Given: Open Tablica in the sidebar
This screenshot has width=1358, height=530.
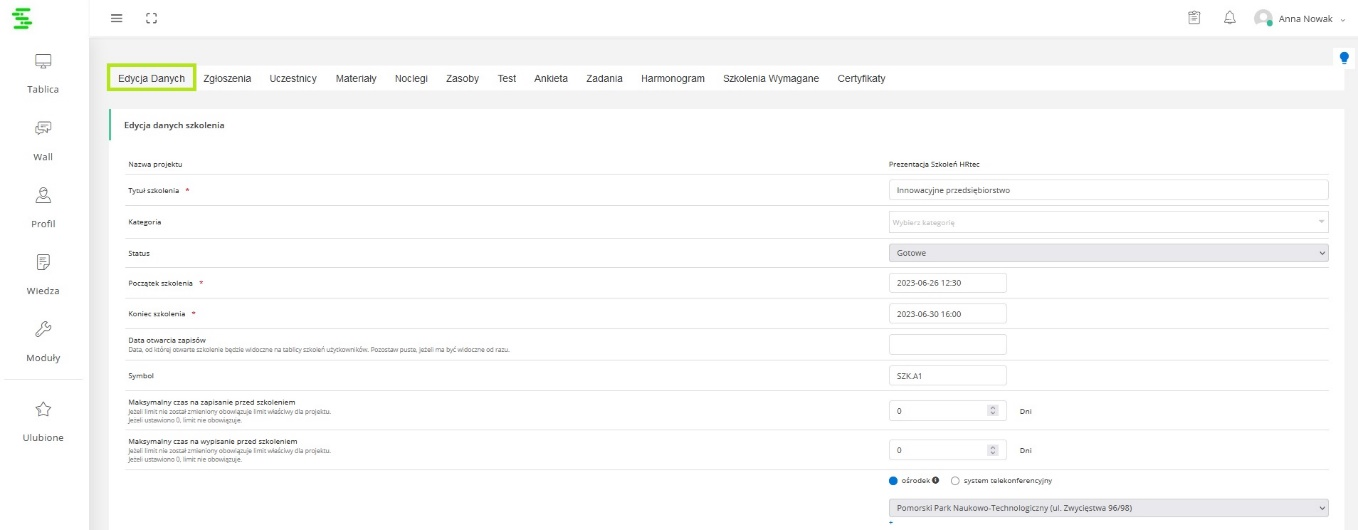Looking at the screenshot, I should 43,73.
